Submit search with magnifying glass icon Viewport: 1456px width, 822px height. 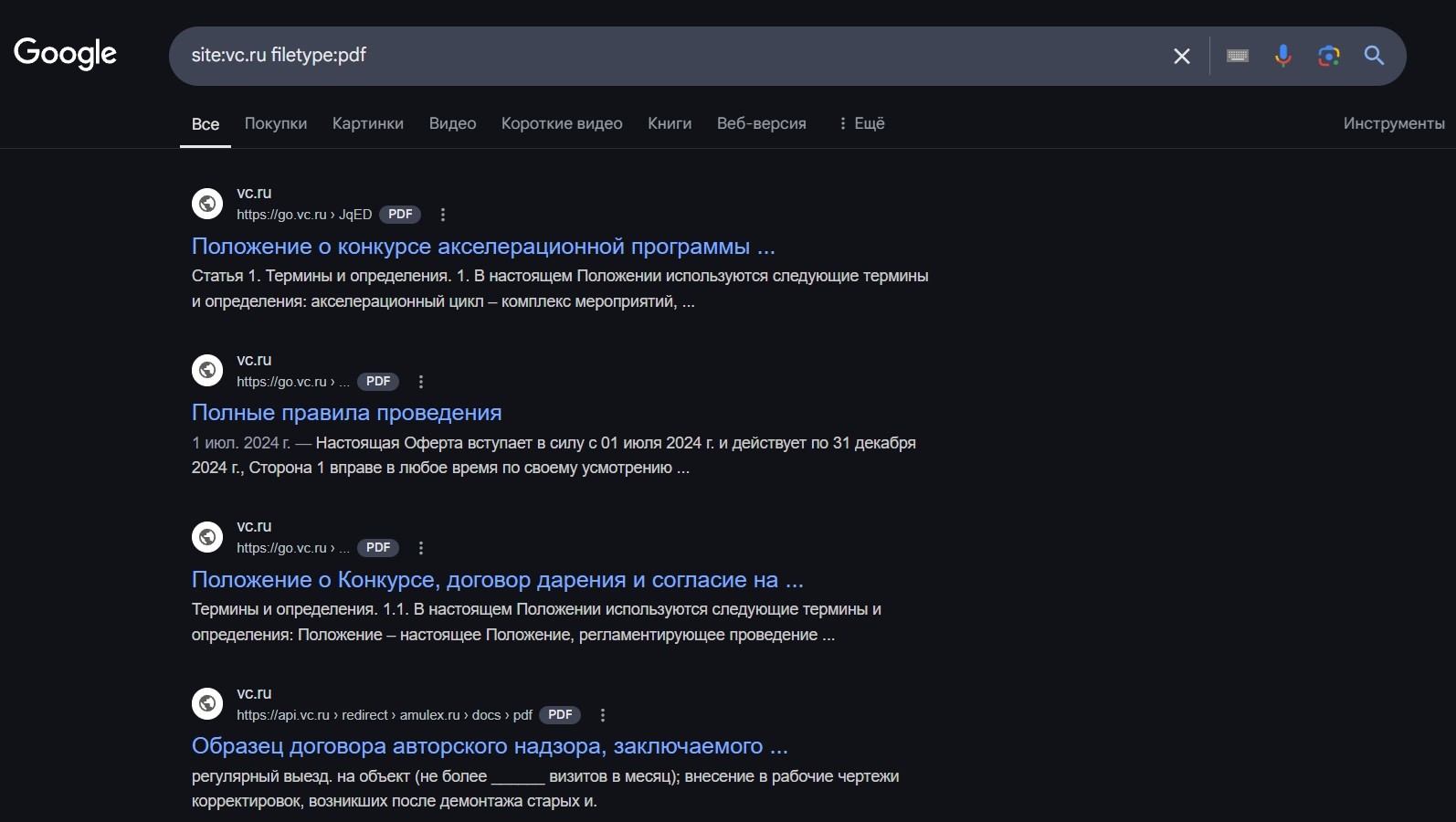coord(1374,56)
